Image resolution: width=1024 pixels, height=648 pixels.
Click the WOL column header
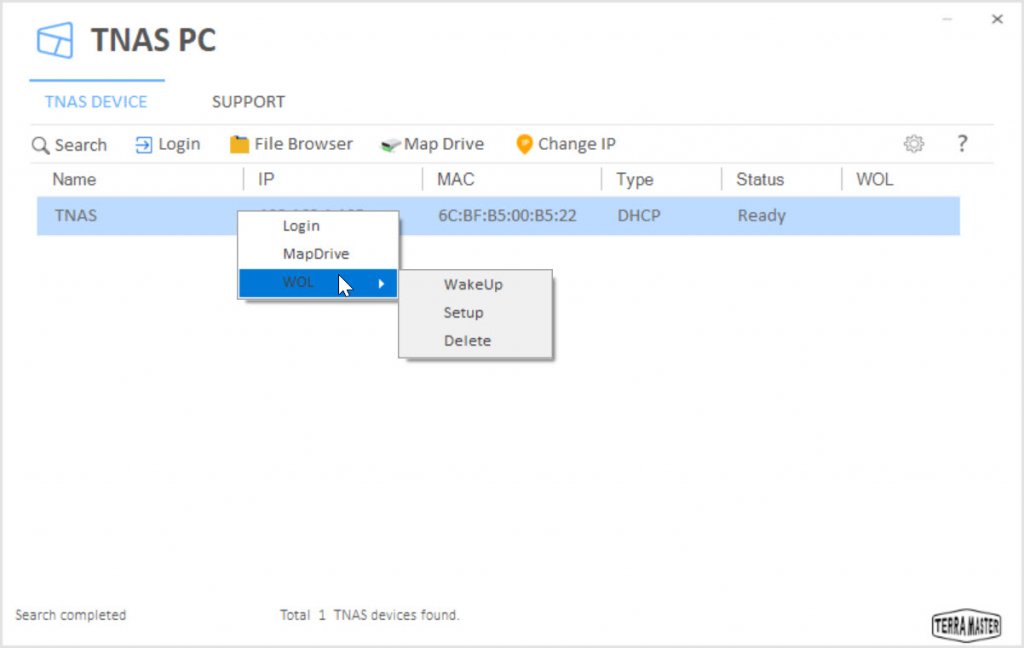coord(874,180)
